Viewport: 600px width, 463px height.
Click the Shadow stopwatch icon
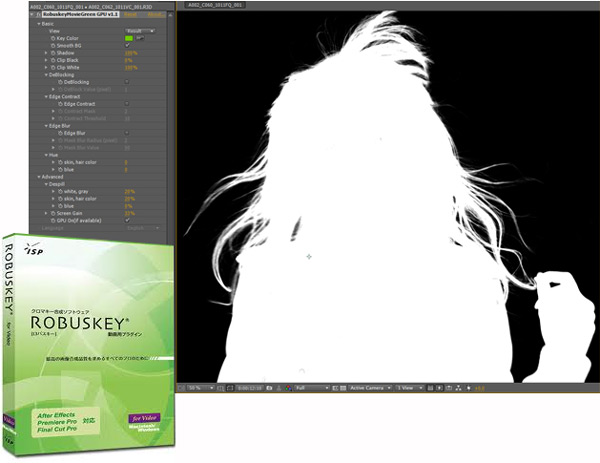[55, 53]
